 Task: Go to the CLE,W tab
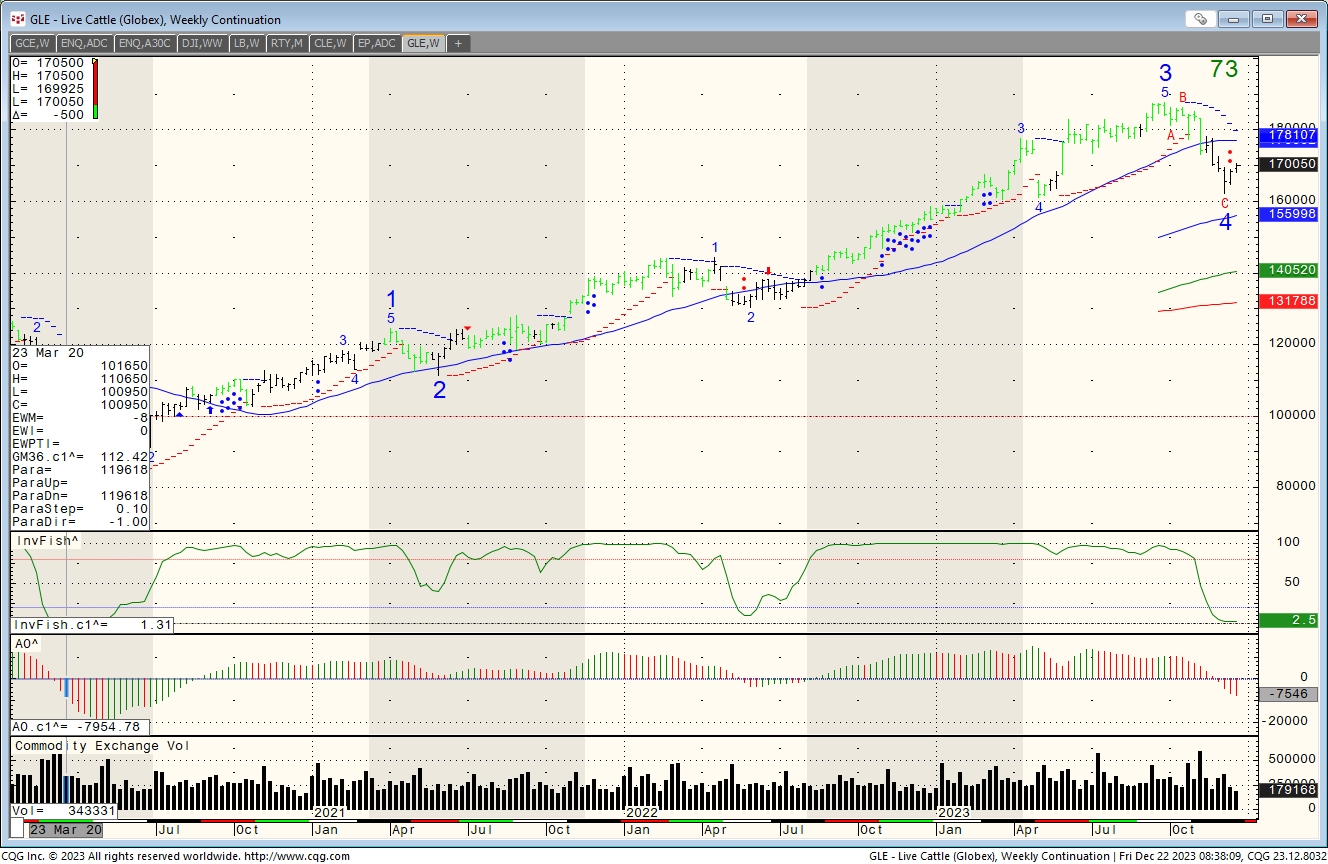click(x=330, y=43)
